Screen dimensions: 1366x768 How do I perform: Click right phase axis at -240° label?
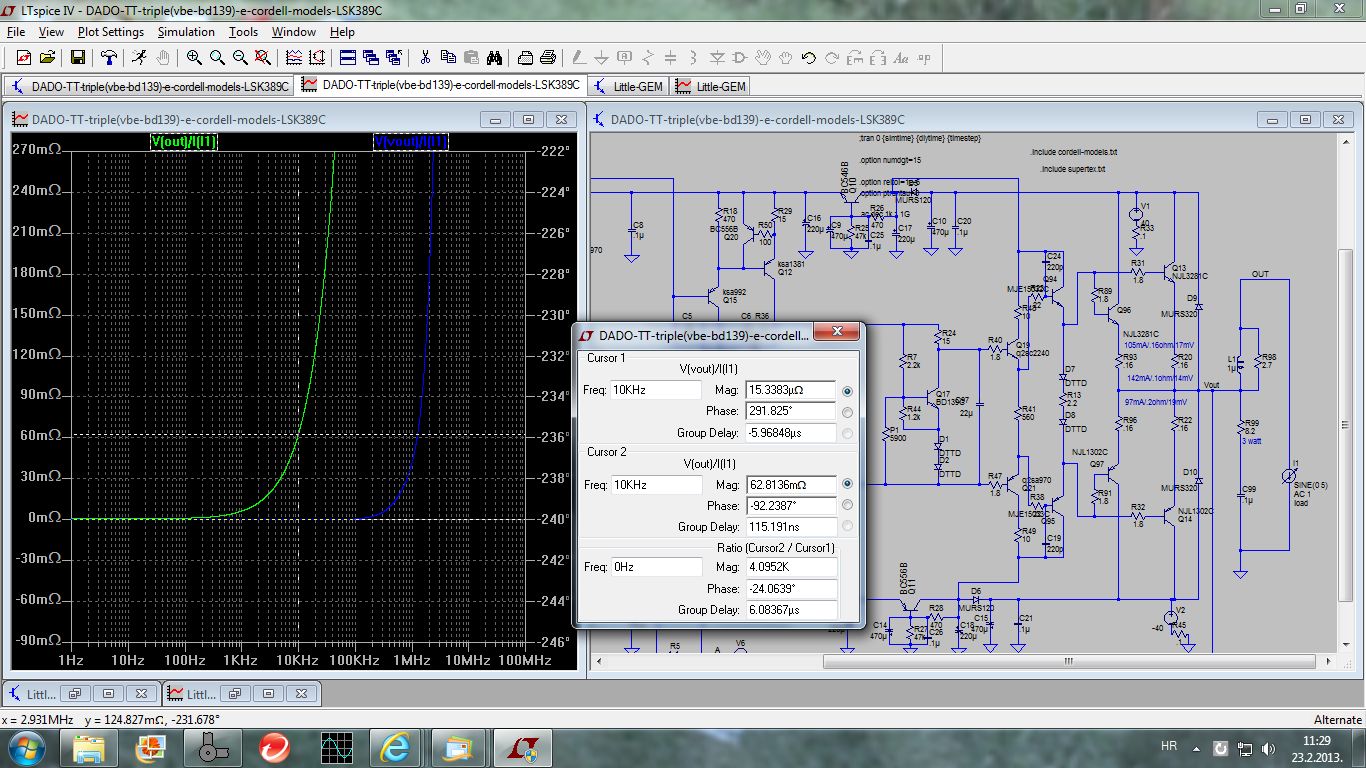(x=555, y=518)
